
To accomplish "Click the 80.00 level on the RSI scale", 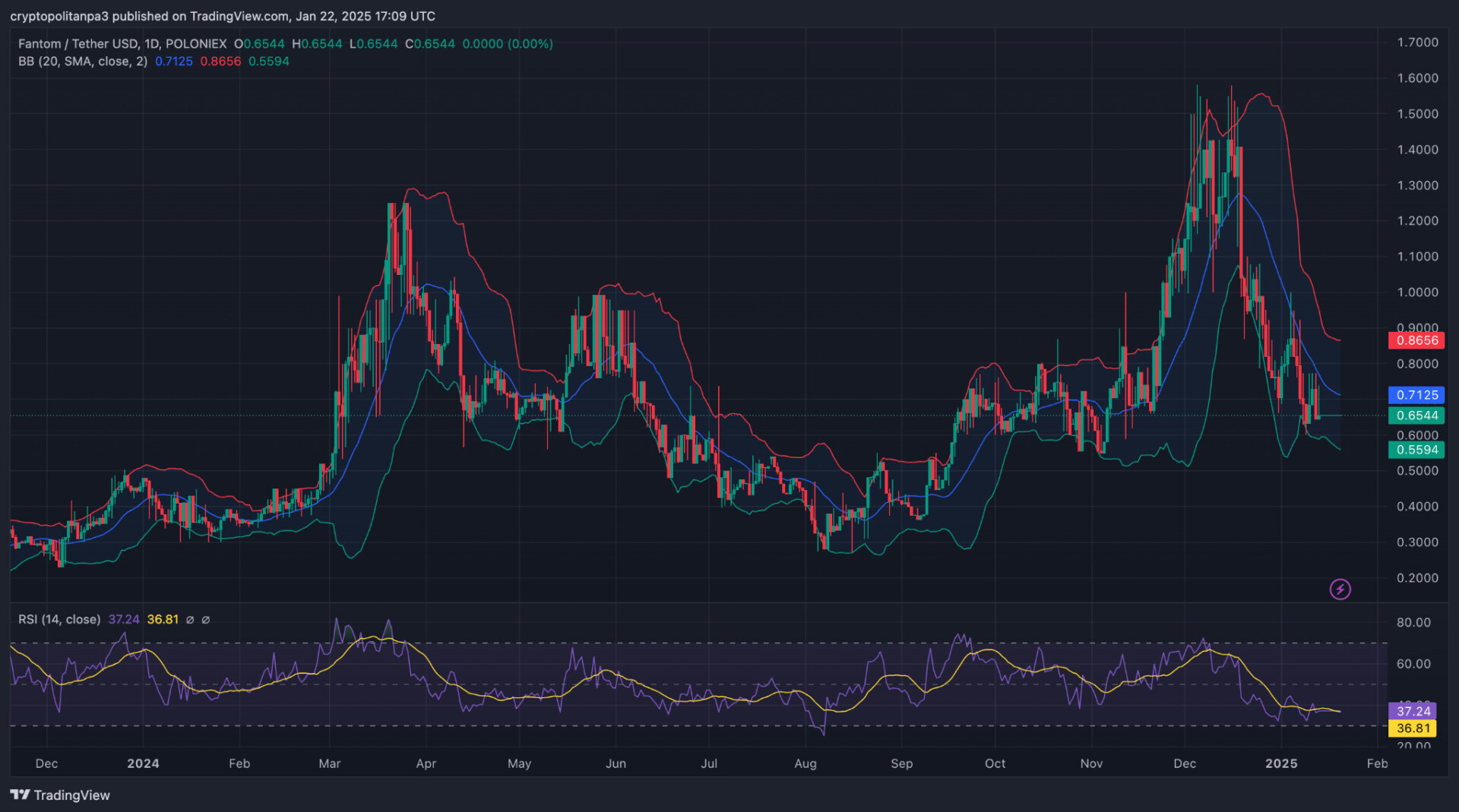I will click(x=1413, y=622).
